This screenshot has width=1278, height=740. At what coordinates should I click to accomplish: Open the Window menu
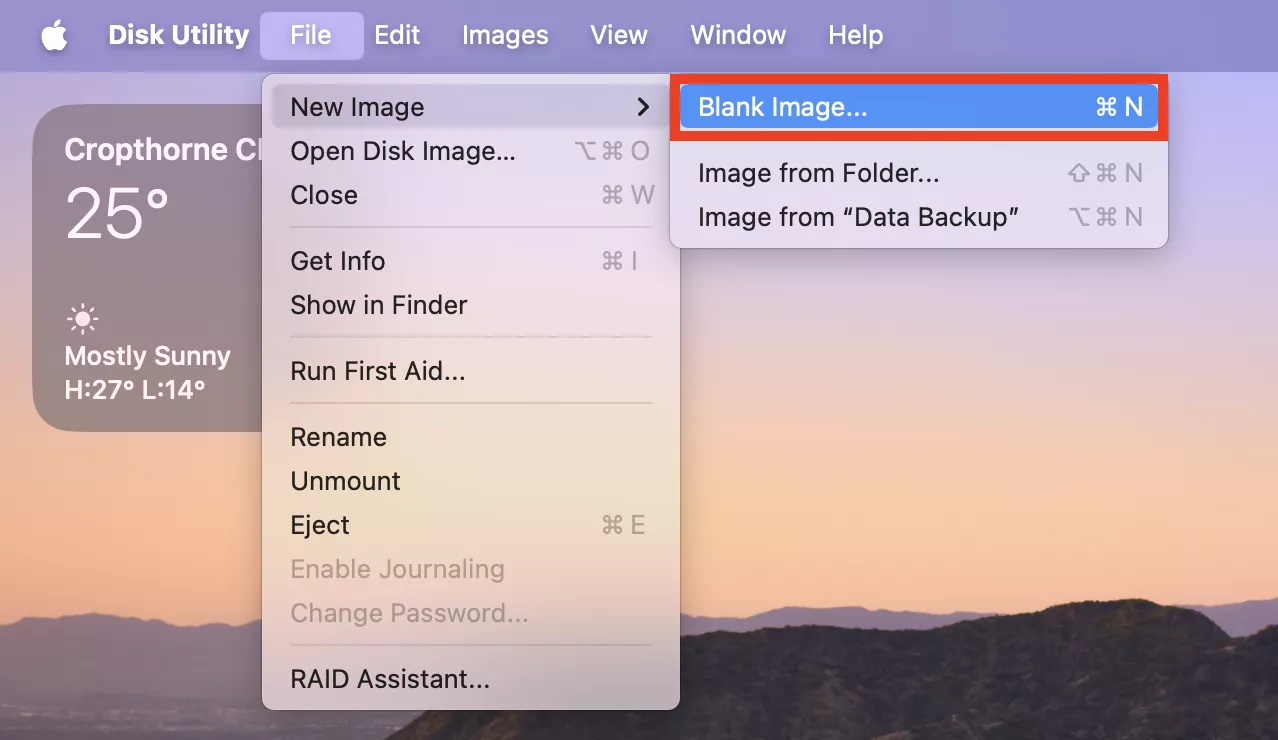pyautogui.click(x=738, y=36)
